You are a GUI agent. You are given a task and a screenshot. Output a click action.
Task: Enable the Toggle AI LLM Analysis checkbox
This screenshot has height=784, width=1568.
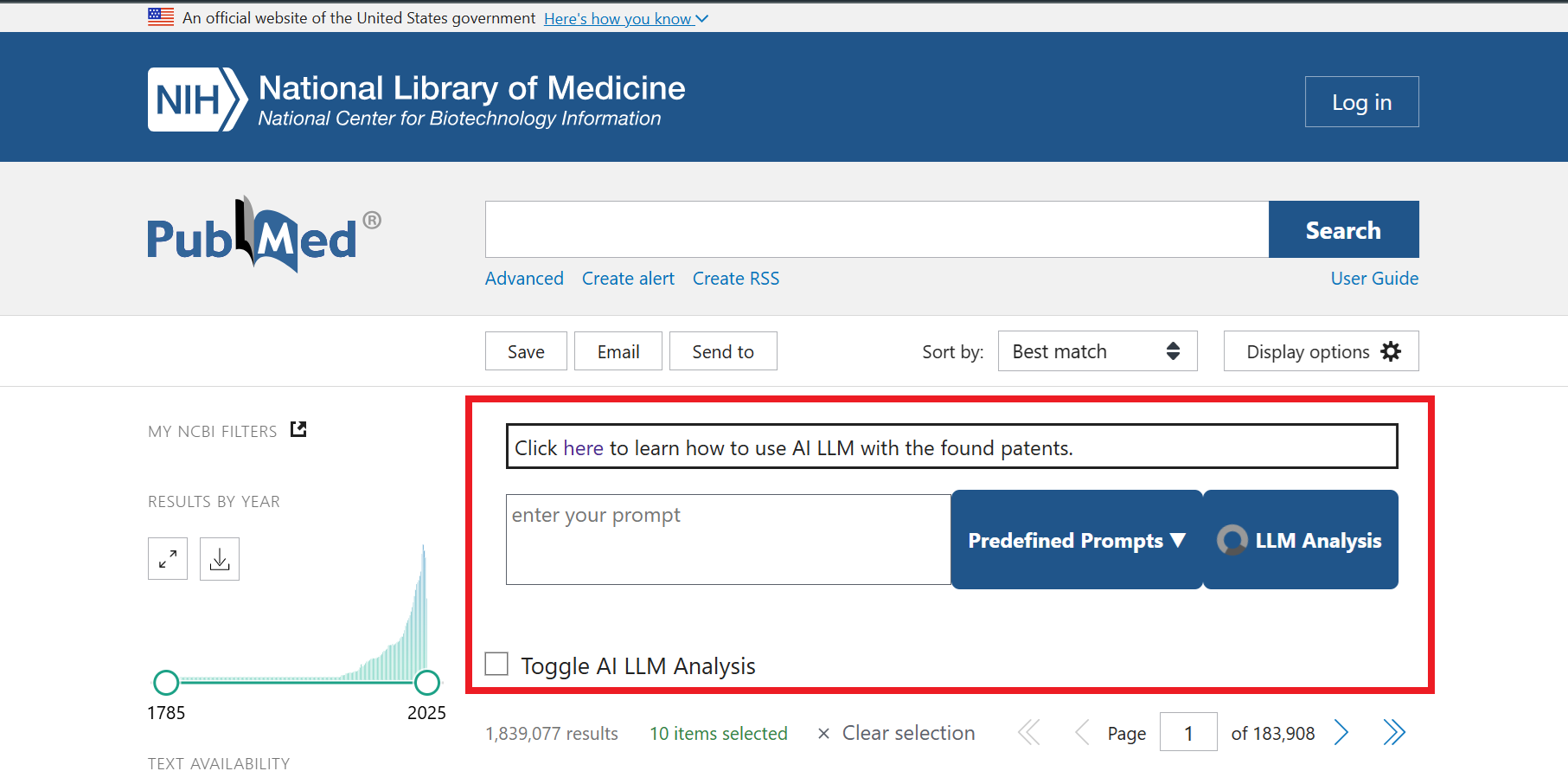pos(496,664)
